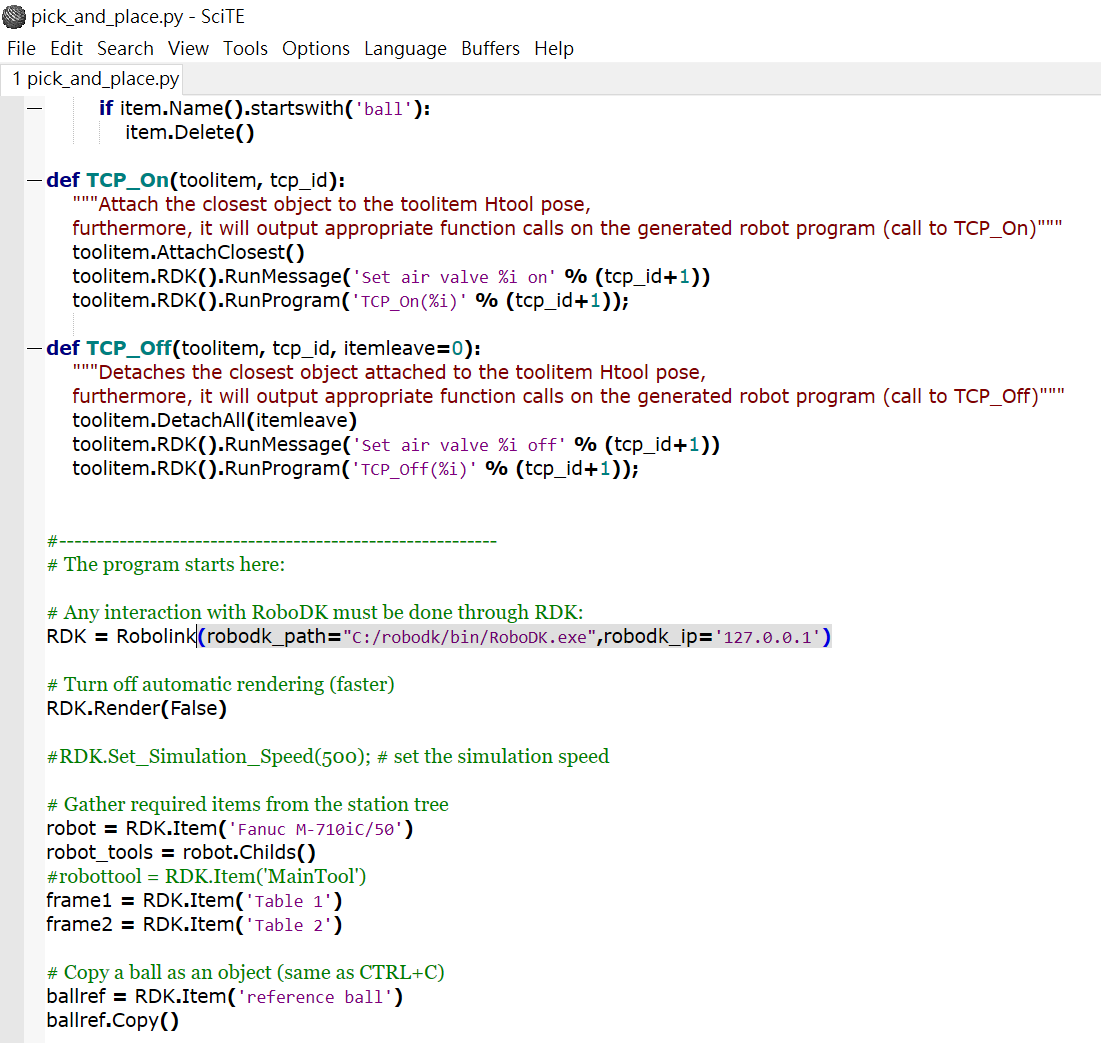Click the '# Copy a ball as an object' comment
This screenshot has height=1043, width=1101.
(246, 973)
